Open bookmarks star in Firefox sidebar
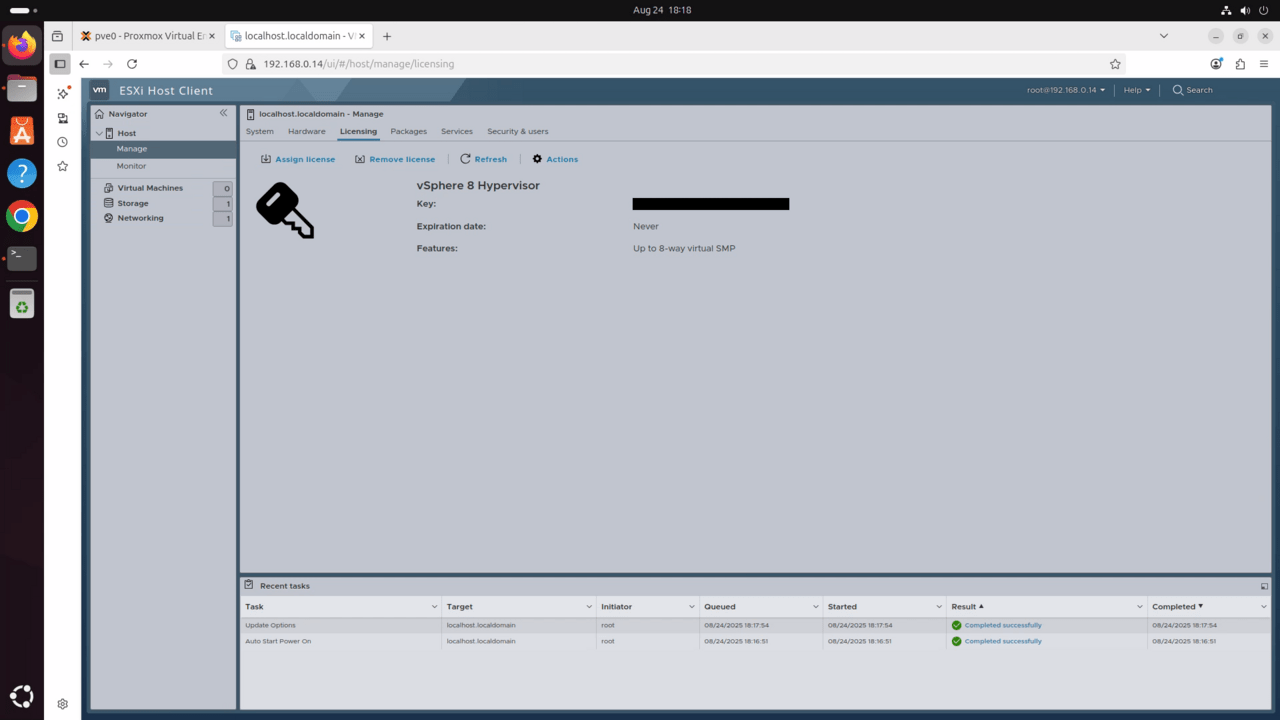 pos(62,166)
